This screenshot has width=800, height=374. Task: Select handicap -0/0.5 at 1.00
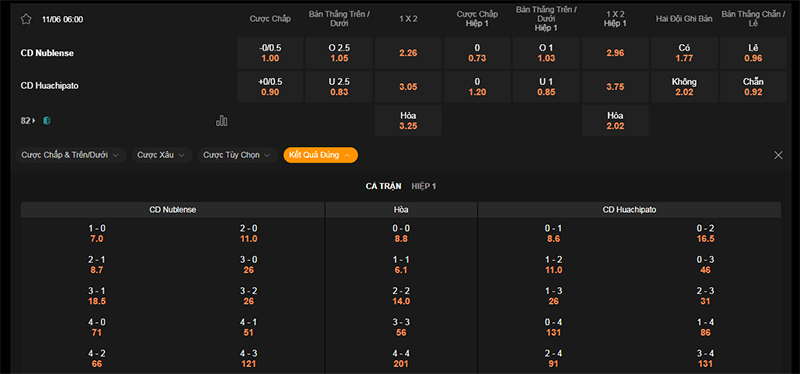pyautogui.click(x=270, y=53)
